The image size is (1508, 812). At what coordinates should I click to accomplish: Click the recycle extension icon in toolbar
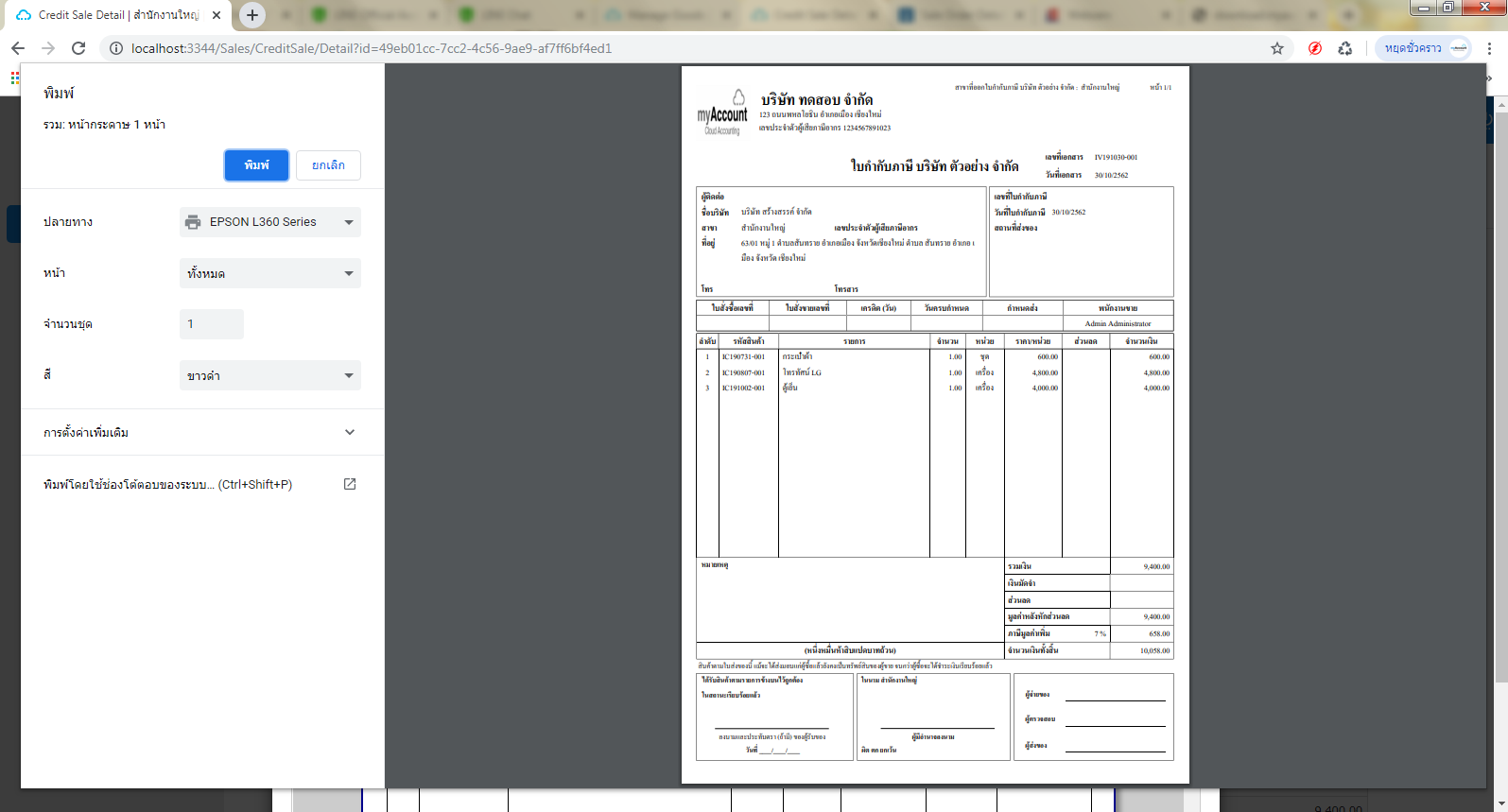(x=1345, y=48)
